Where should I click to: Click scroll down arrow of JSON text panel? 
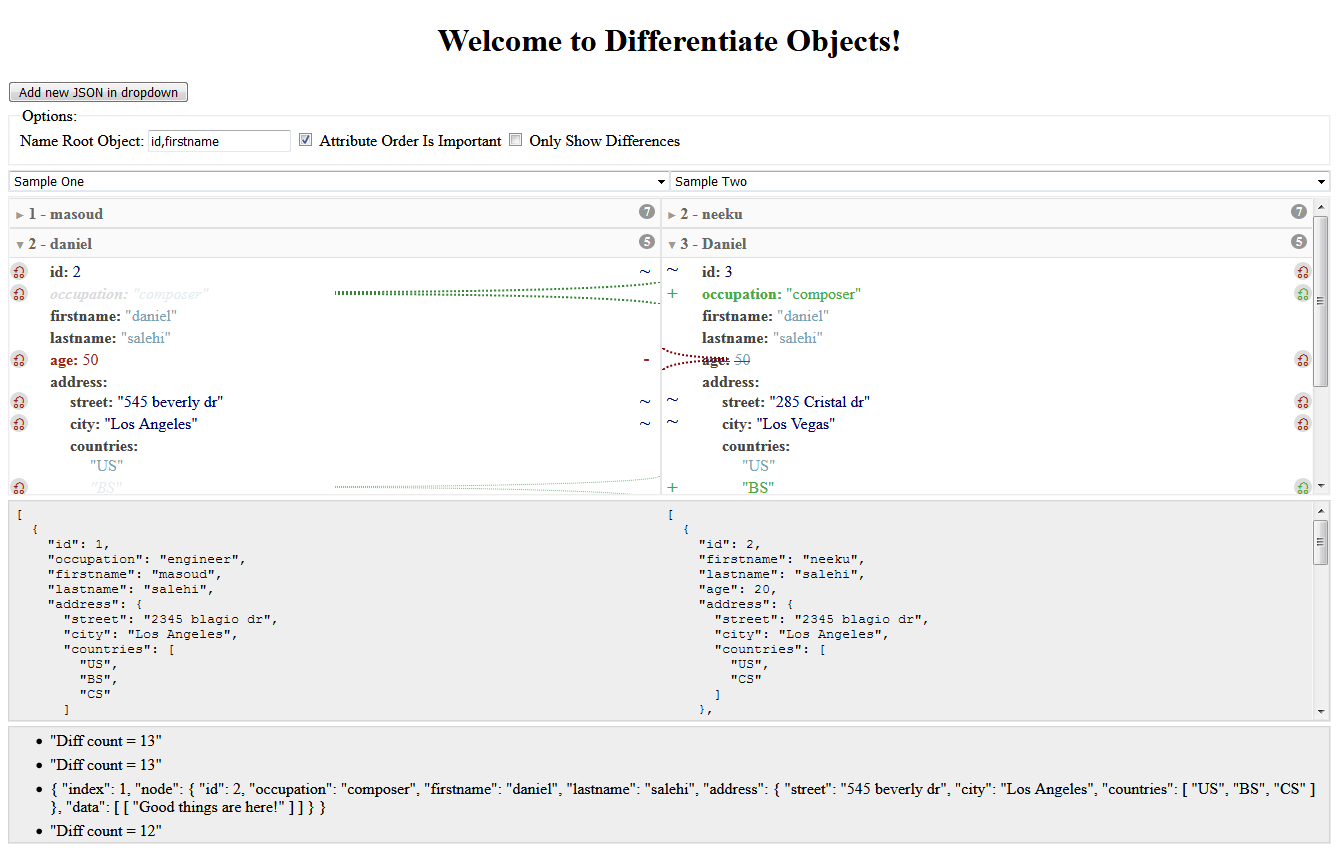(1321, 711)
